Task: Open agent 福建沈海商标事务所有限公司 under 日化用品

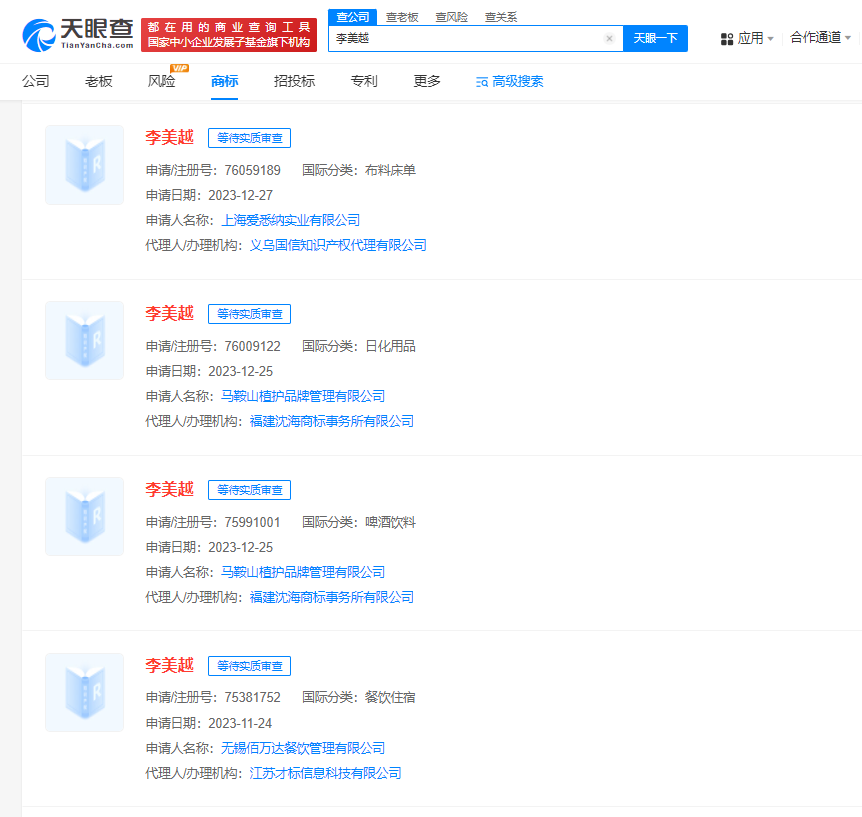Action: (331, 421)
